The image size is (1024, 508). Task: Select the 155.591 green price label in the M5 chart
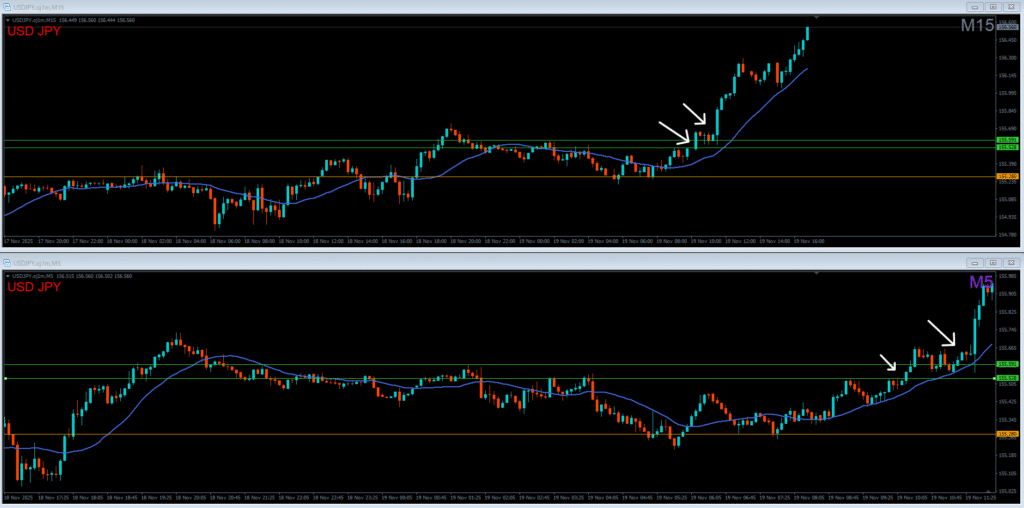click(1008, 364)
